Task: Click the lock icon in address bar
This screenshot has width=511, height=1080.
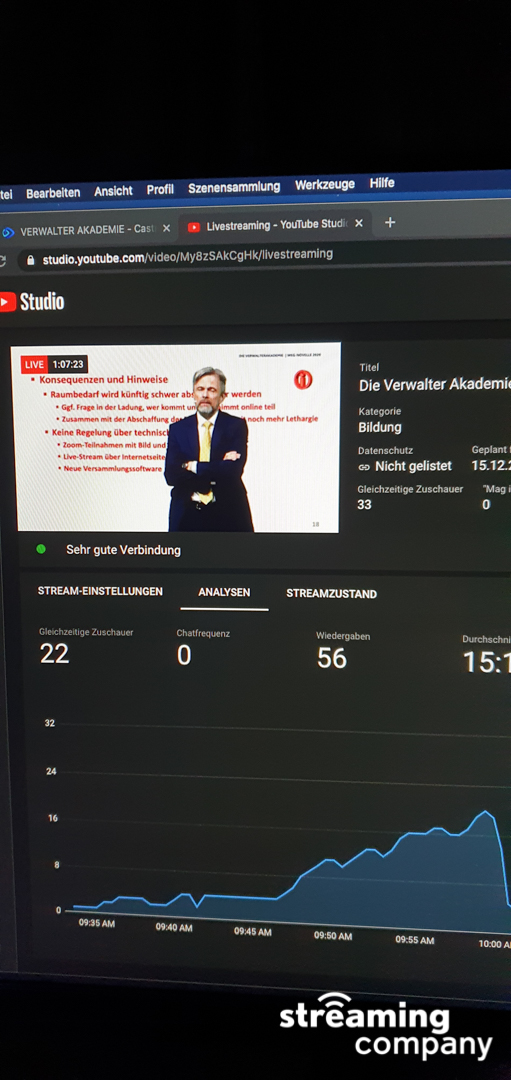Action: coord(30,260)
